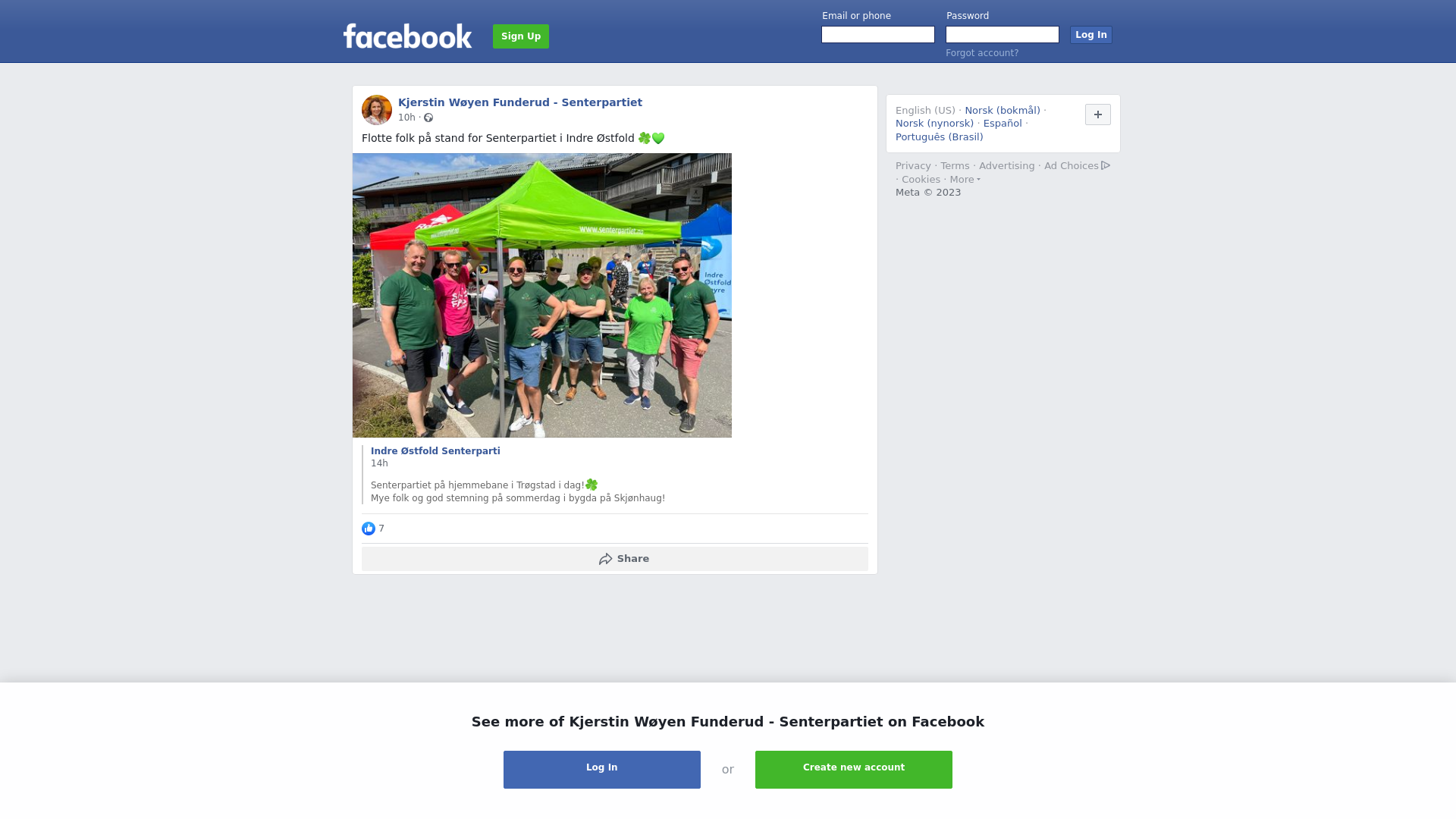Open Kjerstin Wøyen Funderud profile picture
The height and width of the screenshot is (819, 1456).
click(x=377, y=110)
